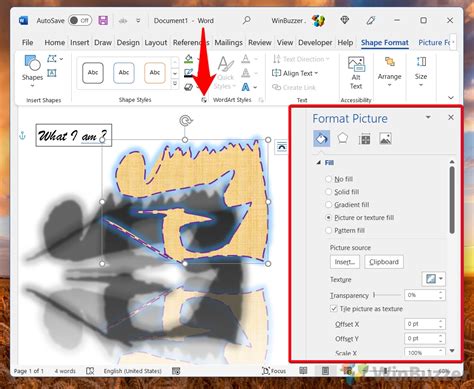Screen dimensions: 474x389
Task: Click the Format Picture pane scrollbar
Action: 452,200
